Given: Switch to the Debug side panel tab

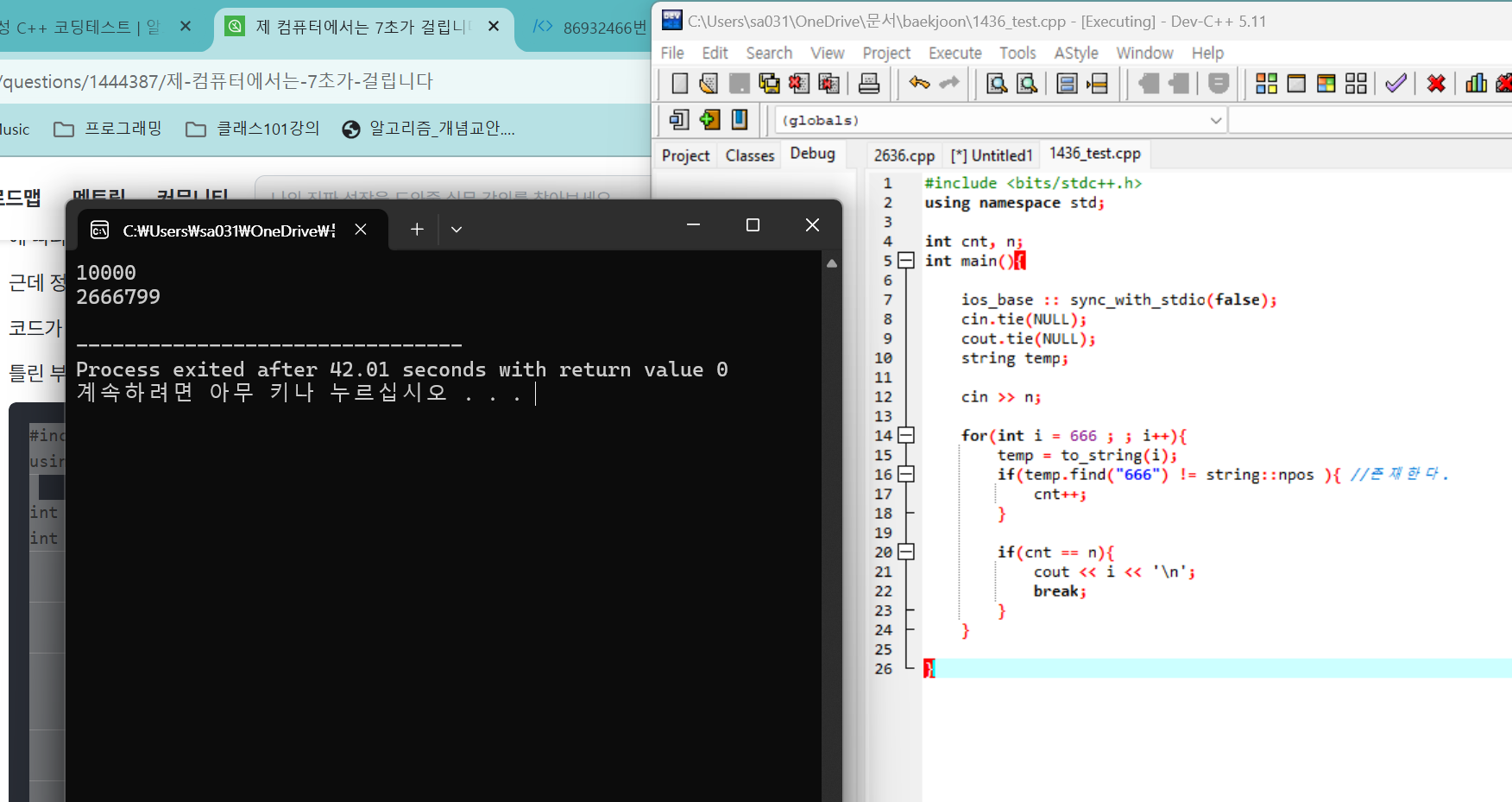Looking at the screenshot, I should click(x=812, y=154).
